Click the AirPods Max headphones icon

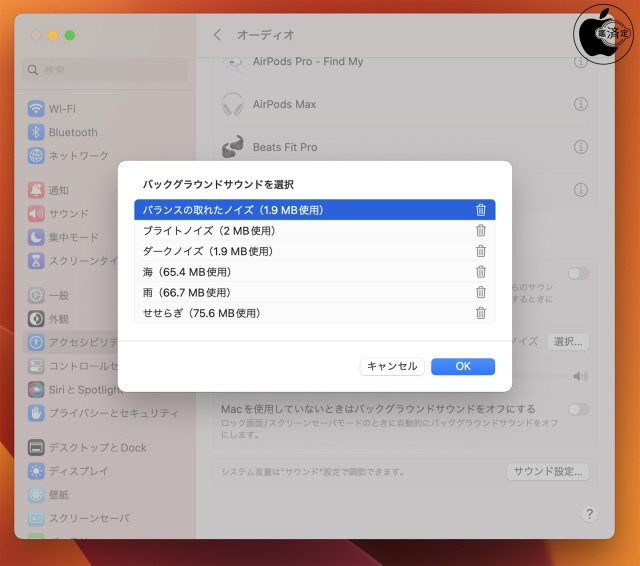232,104
